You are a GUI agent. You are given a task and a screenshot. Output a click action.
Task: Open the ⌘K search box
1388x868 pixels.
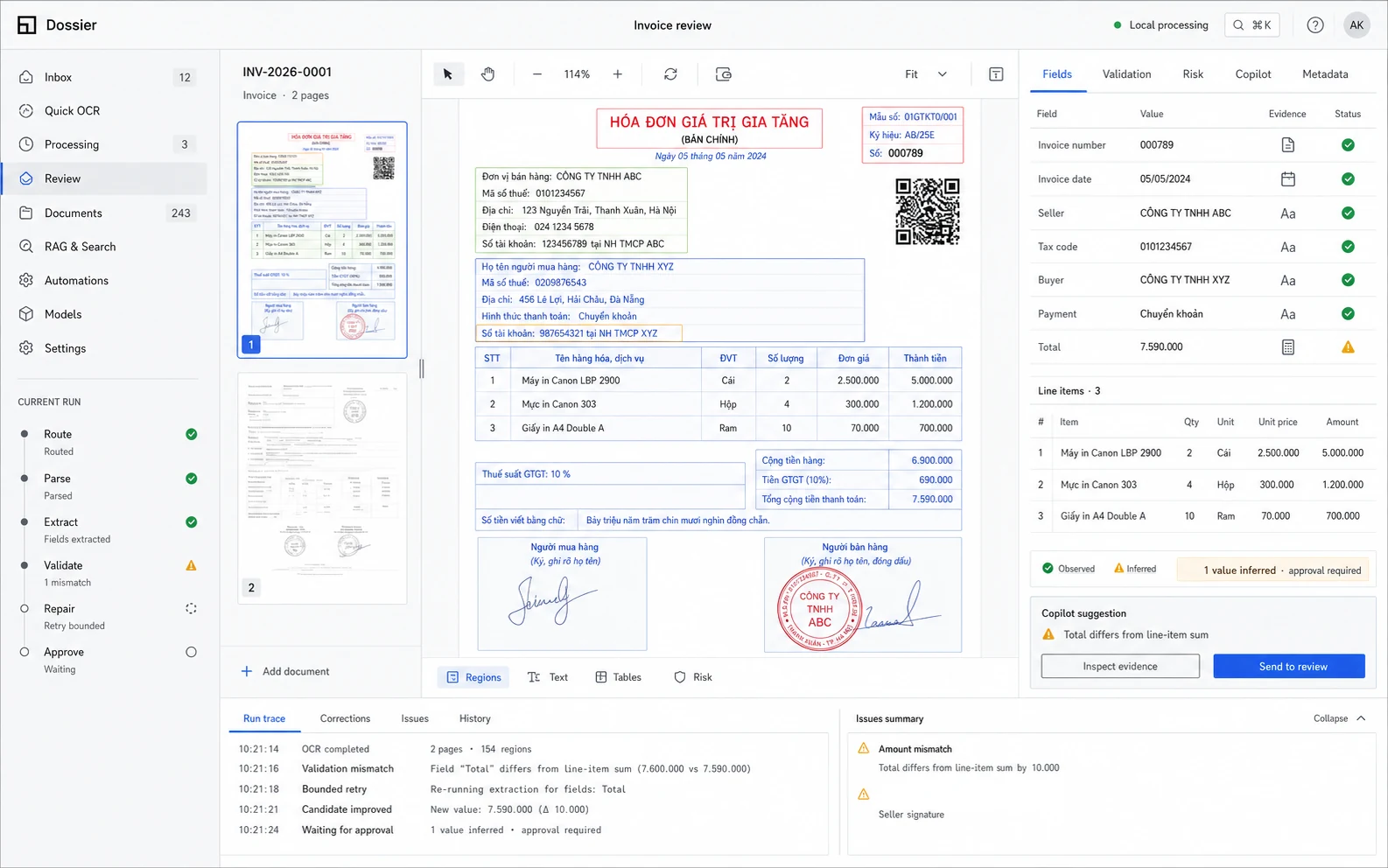[1252, 25]
